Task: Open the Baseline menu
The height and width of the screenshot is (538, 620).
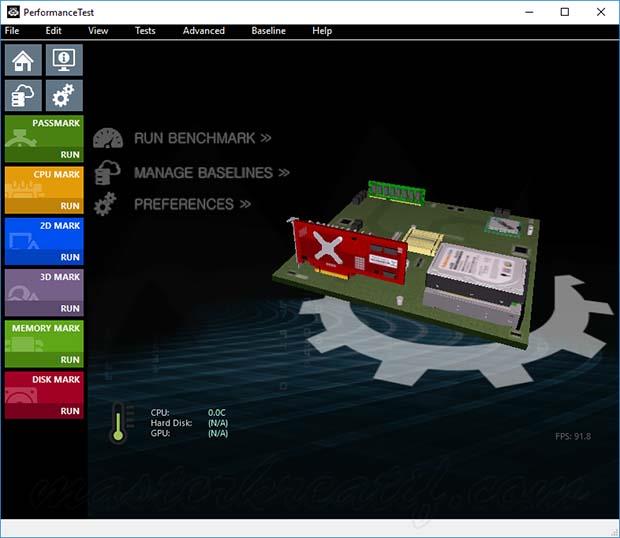Action: (x=268, y=31)
